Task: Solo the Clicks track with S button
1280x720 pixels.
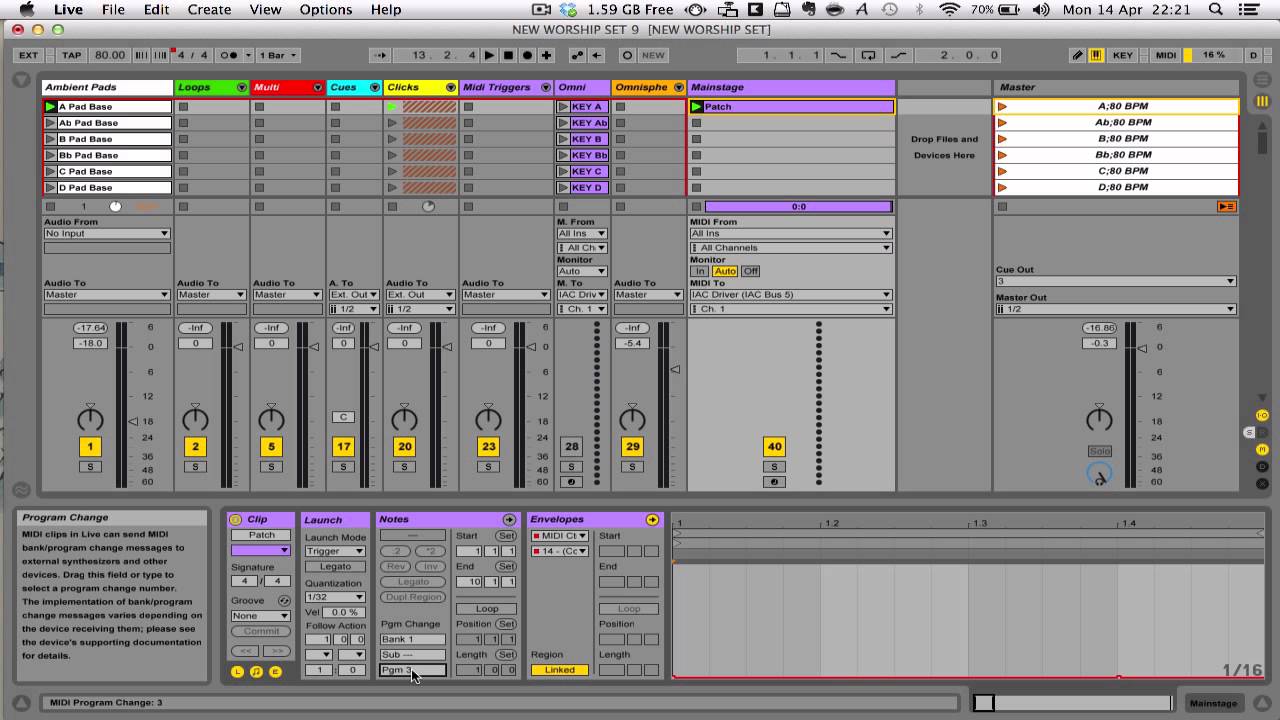Action: [404, 467]
